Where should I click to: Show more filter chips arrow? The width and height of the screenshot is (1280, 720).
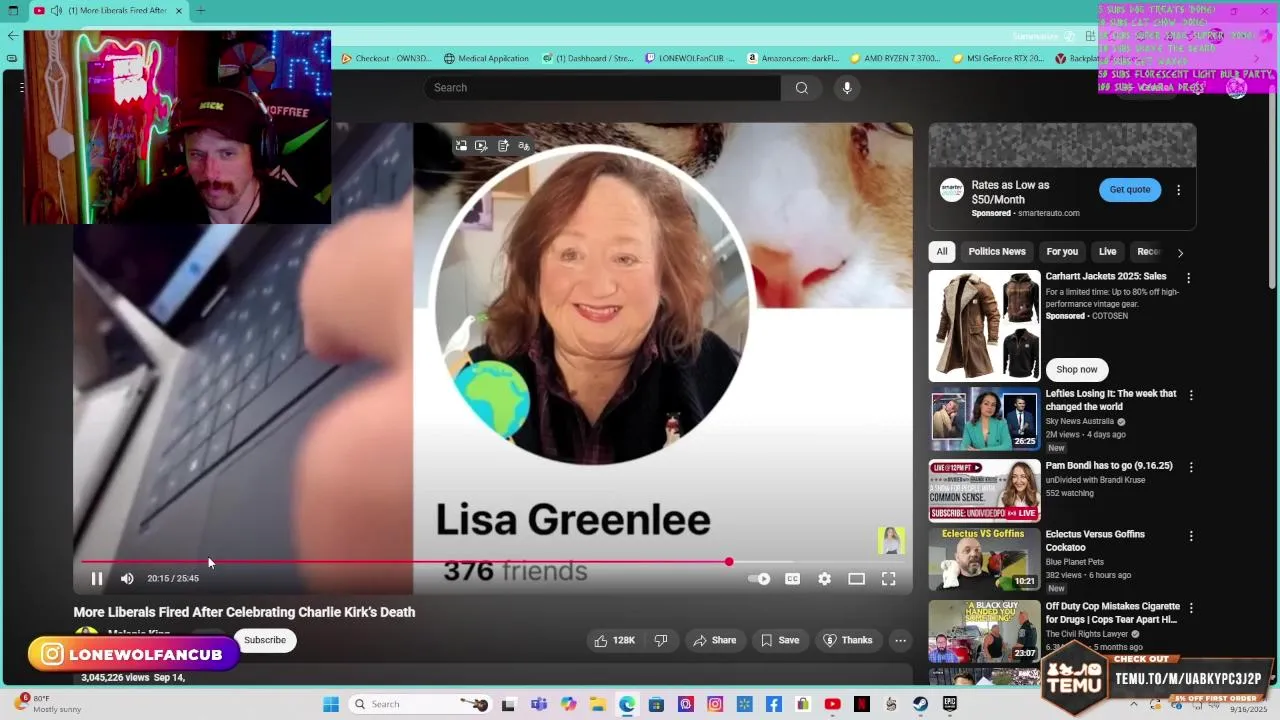click(1180, 253)
